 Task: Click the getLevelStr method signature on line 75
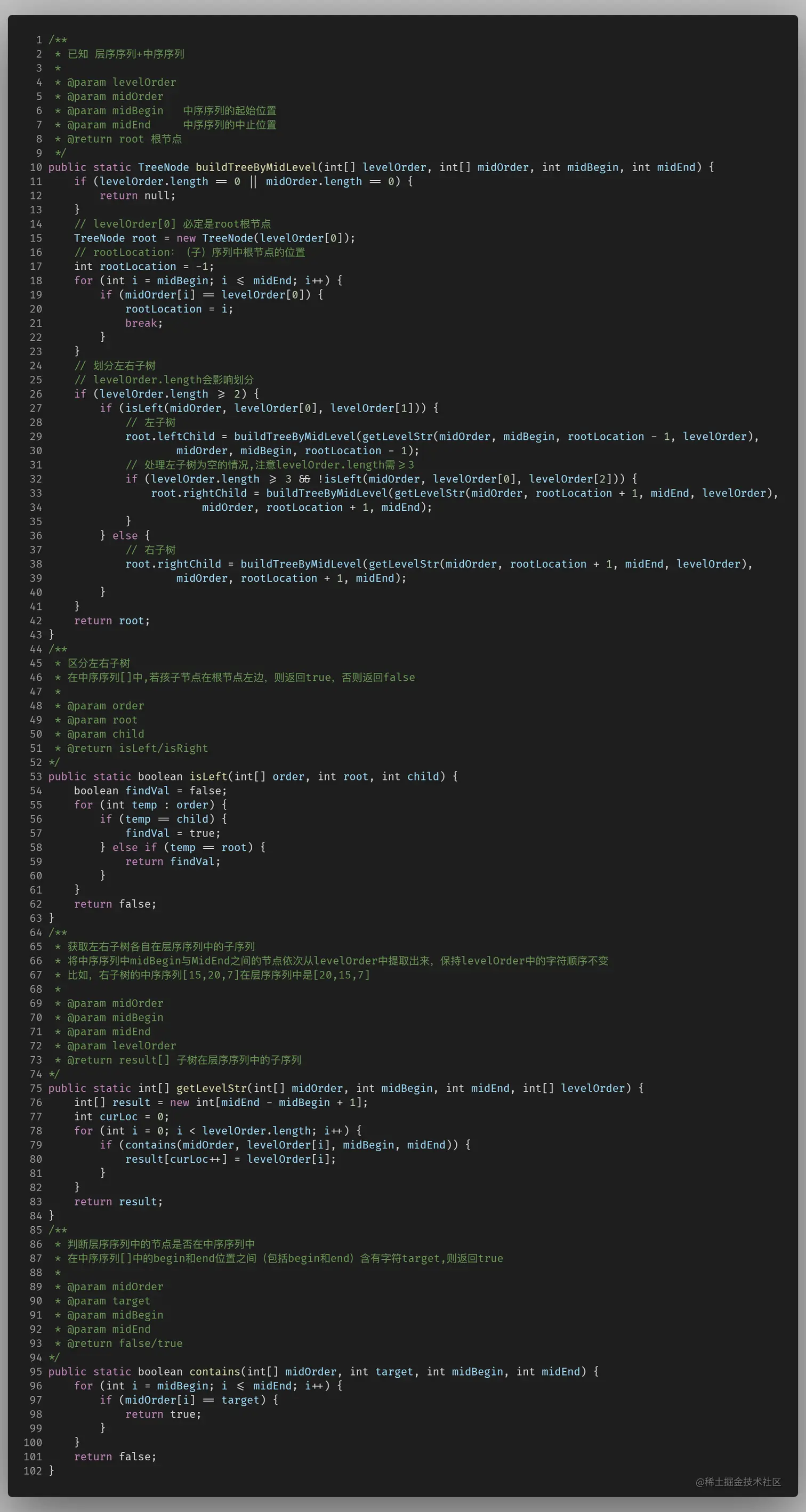pyautogui.click(x=346, y=1088)
